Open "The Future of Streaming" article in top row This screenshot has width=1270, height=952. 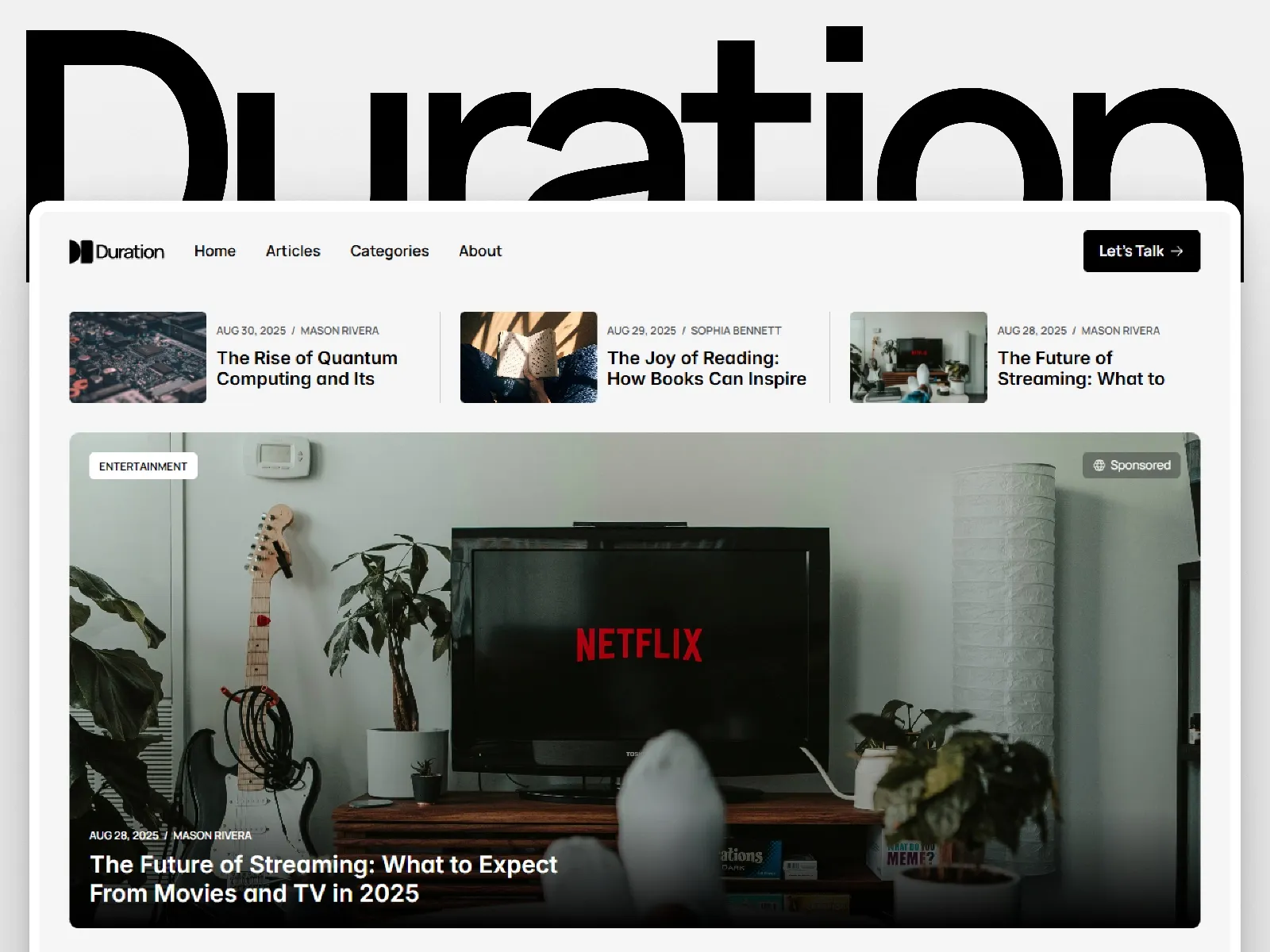1081,368
